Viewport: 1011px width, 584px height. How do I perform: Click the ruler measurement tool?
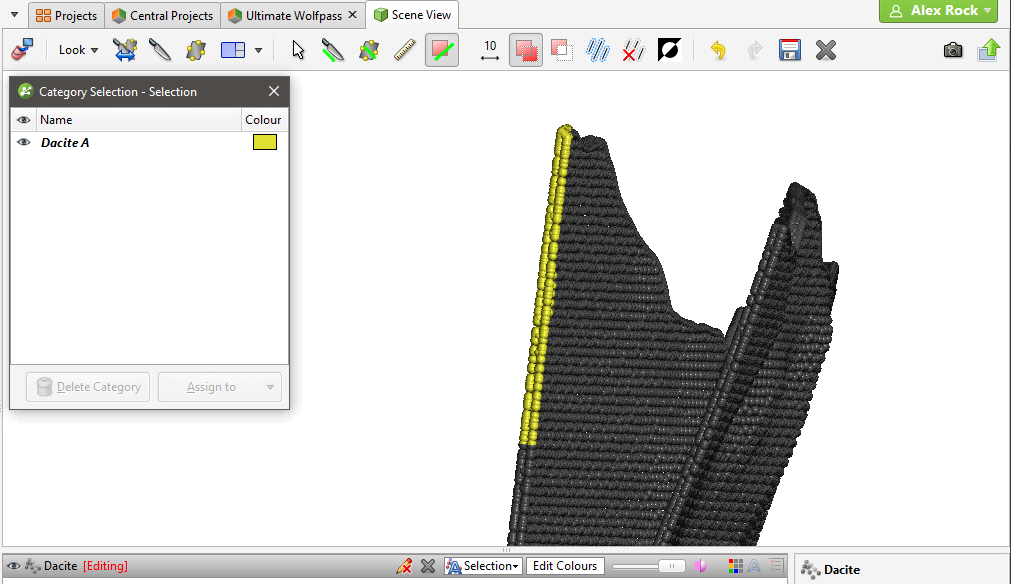coord(405,50)
